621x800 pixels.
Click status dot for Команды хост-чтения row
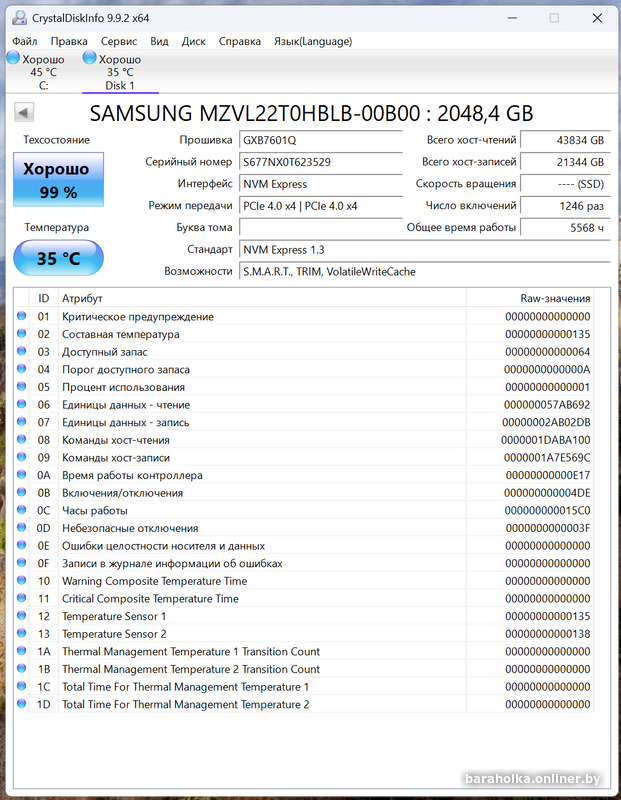coord(21,439)
